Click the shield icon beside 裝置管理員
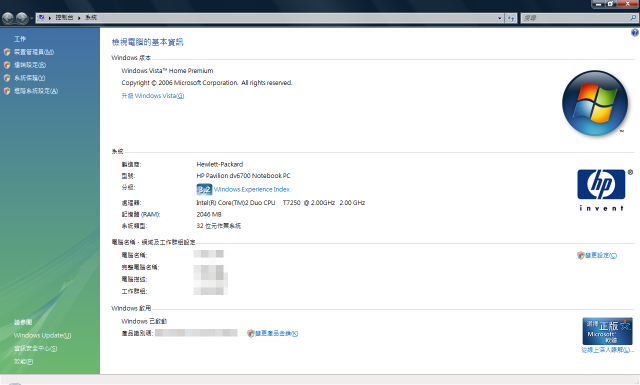Screen dimensions: 640x385 7,52
